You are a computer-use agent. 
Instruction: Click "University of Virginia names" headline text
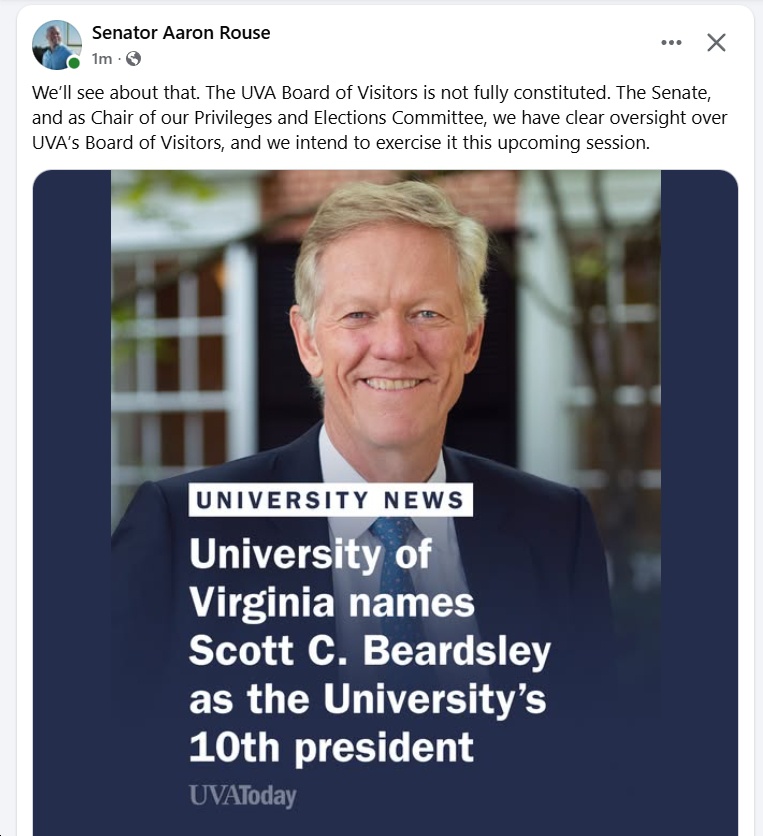click(x=331, y=578)
